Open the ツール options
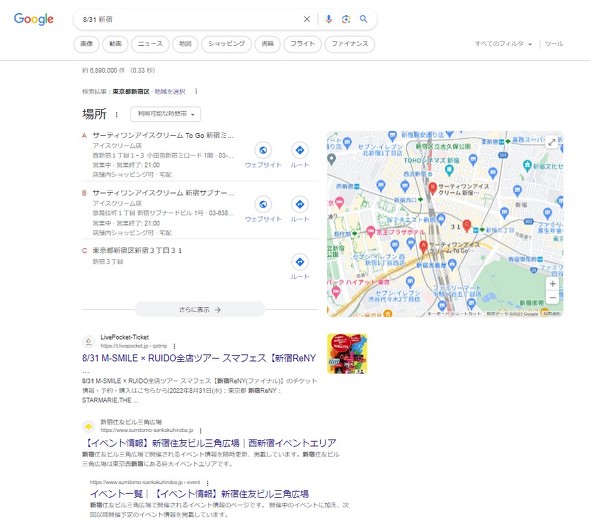Viewport: 590px width, 530px height. (x=554, y=44)
